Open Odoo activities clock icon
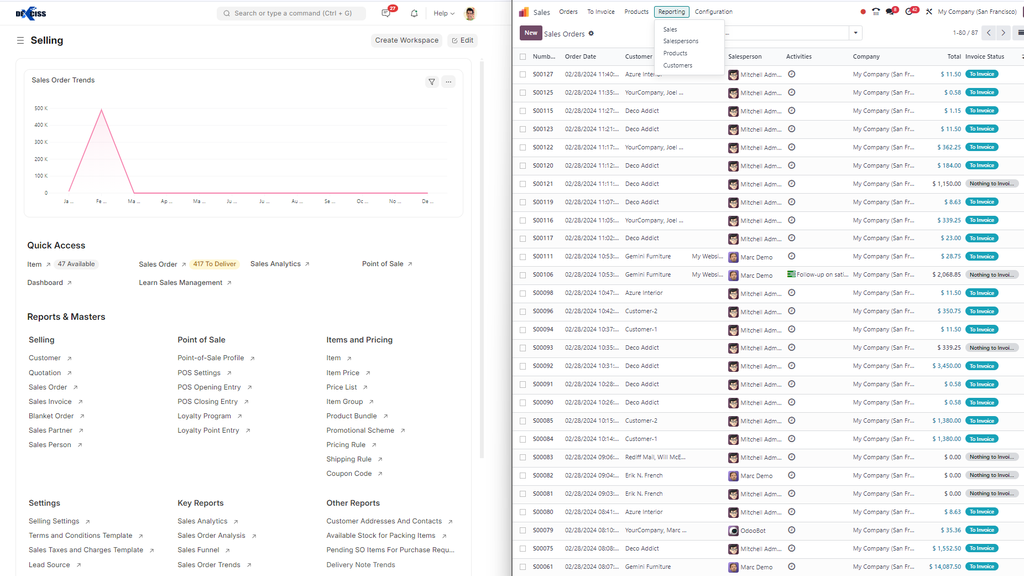 [x=909, y=12]
